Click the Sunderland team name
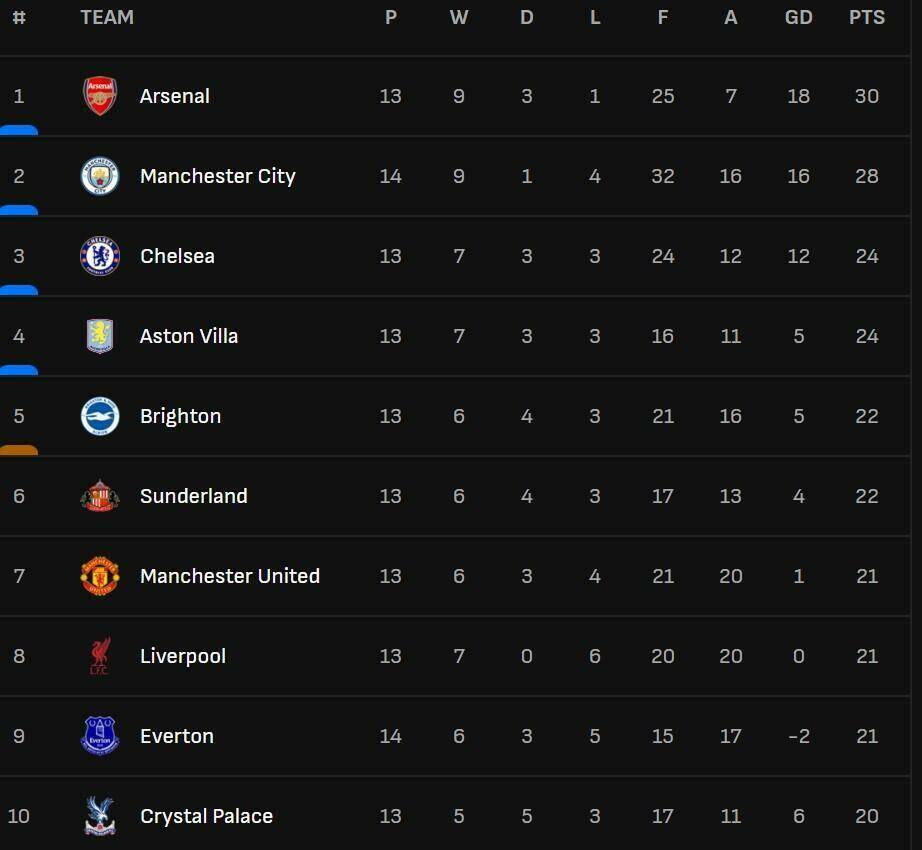The image size is (922, 850). (193, 496)
